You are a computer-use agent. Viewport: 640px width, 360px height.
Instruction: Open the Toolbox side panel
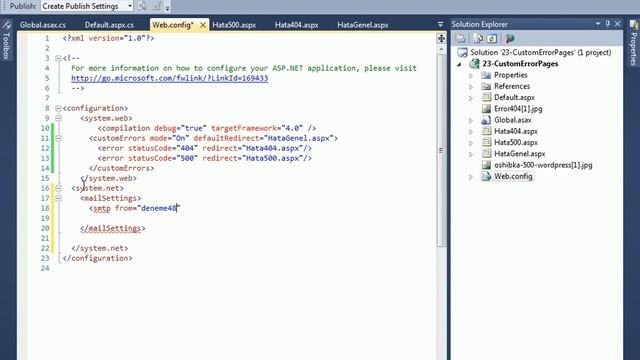[x=6, y=41]
